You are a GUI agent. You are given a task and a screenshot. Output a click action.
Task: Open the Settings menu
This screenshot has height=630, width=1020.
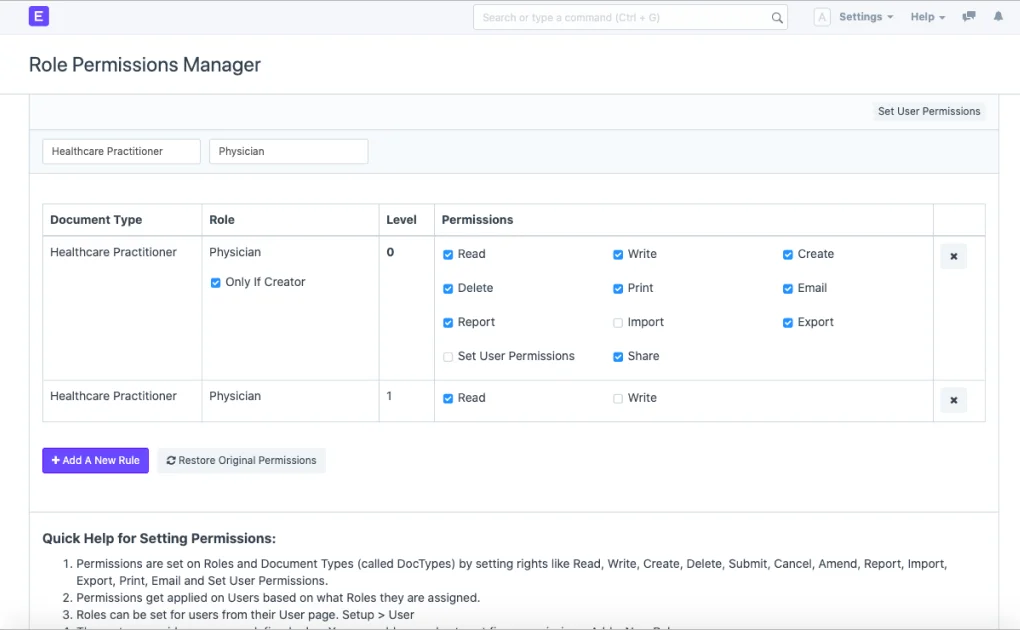click(863, 16)
